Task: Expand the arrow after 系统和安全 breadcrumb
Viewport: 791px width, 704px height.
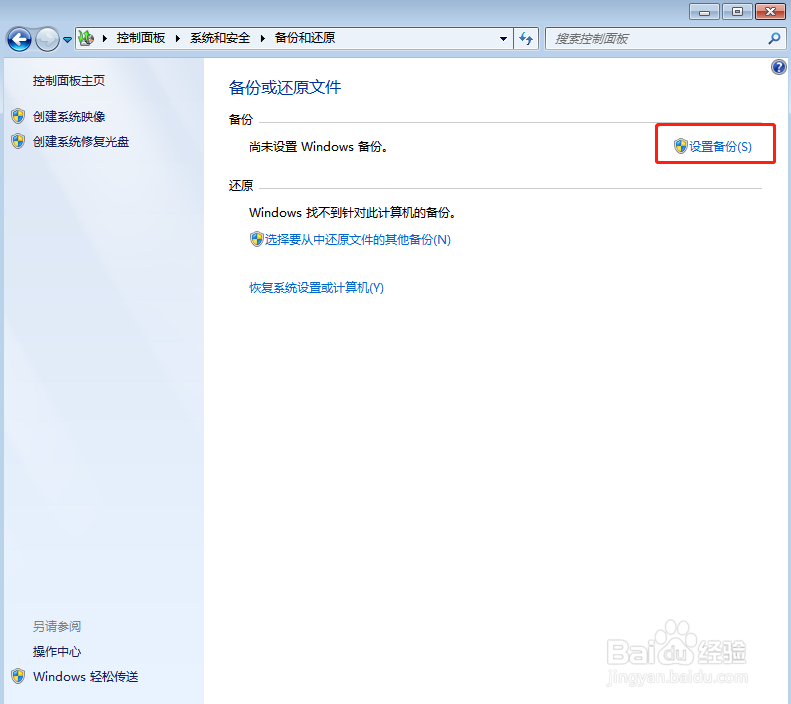Action: click(262, 38)
